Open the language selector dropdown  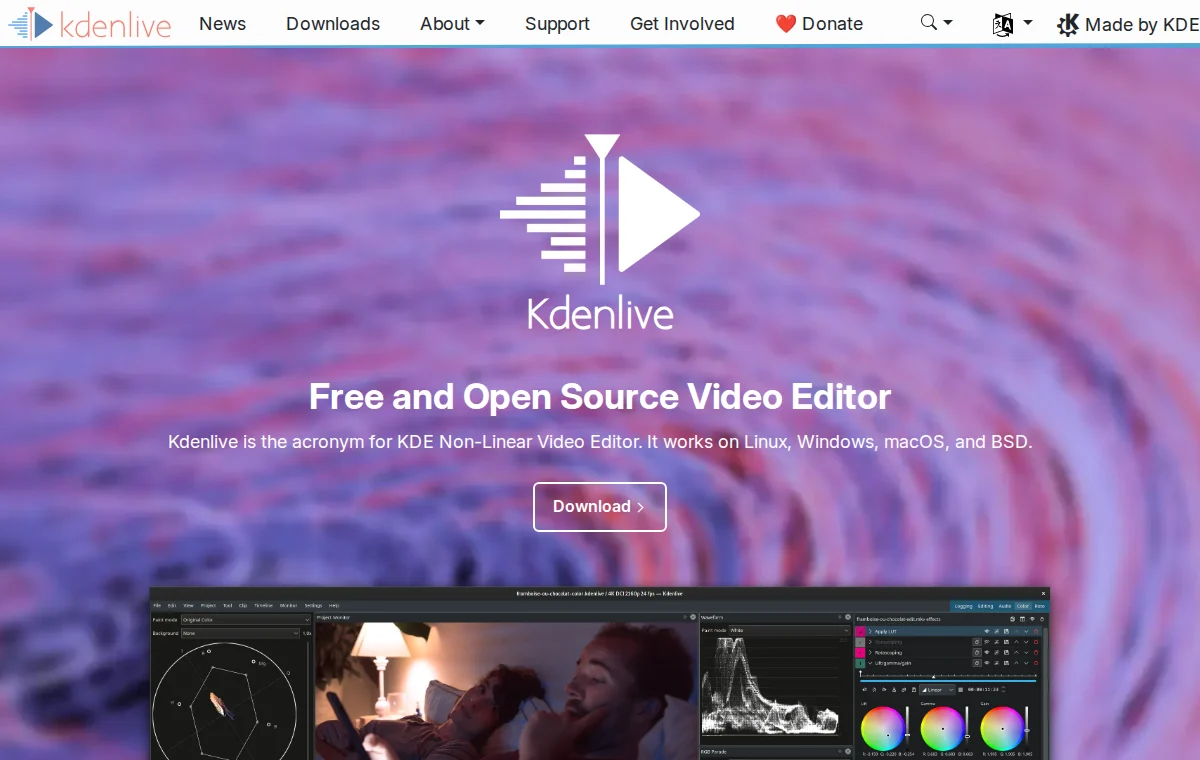(x=1012, y=23)
